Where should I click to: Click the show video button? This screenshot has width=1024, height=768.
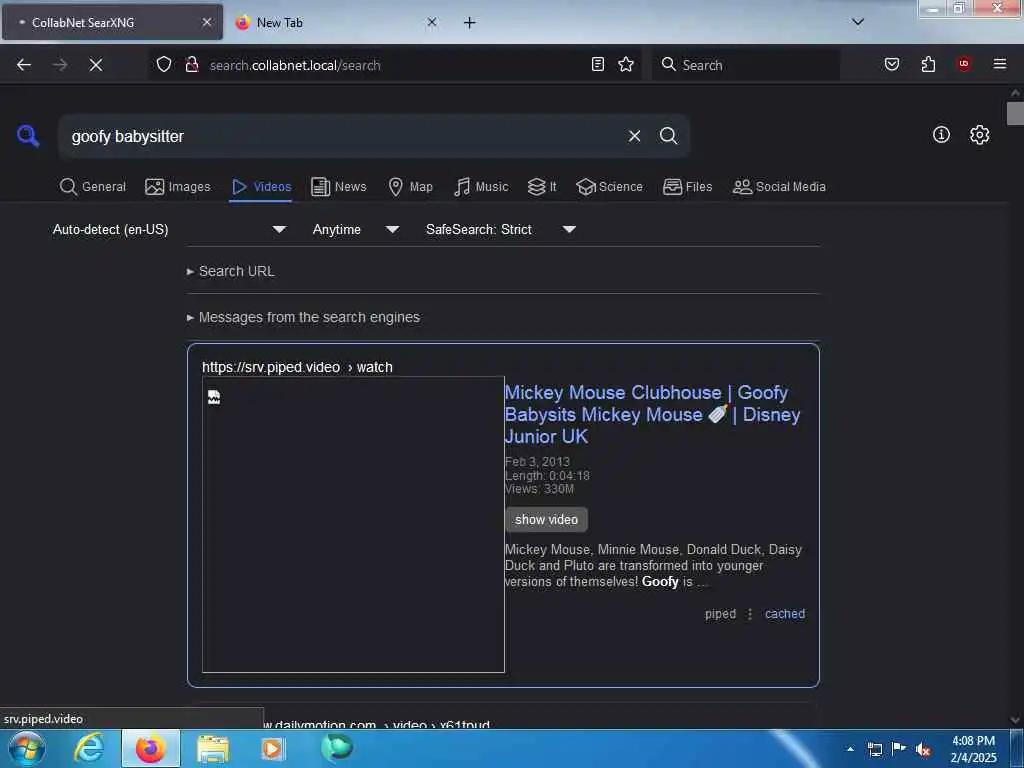pos(547,520)
